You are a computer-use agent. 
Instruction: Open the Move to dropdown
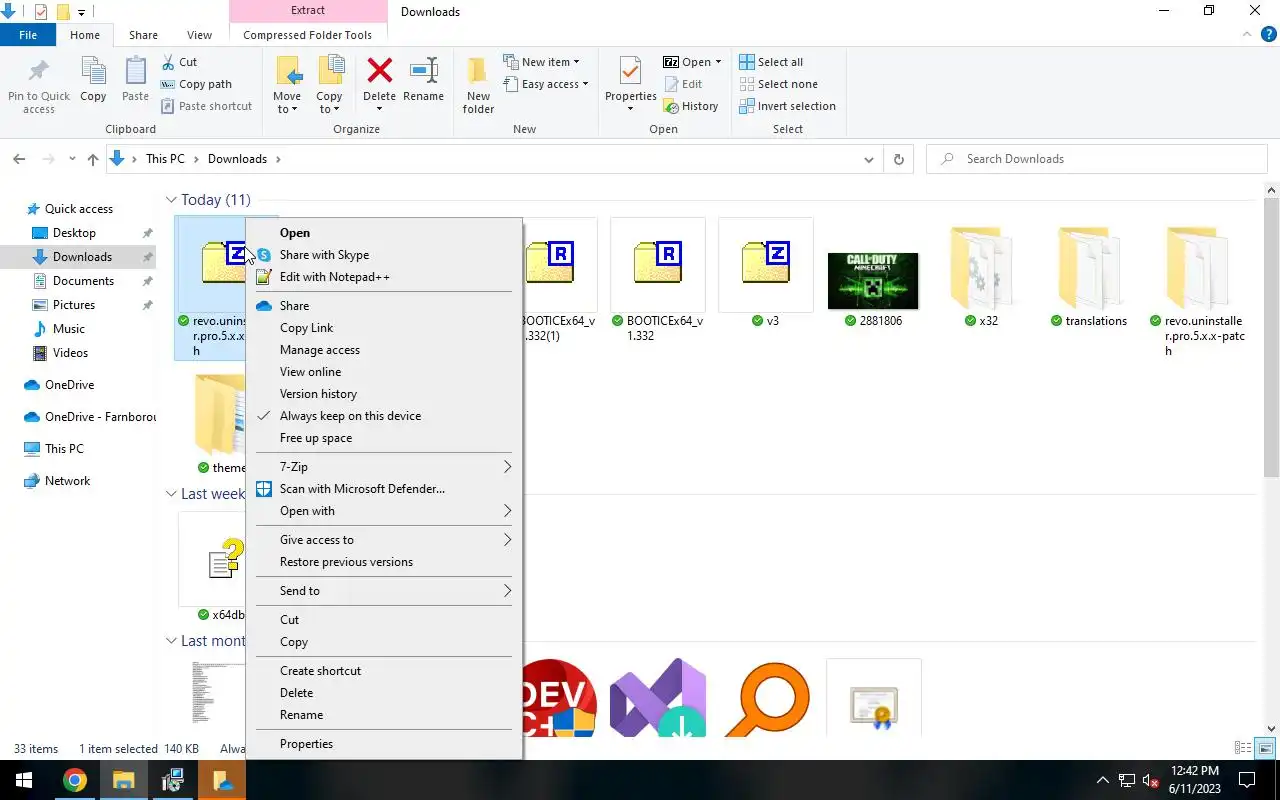[x=287, y=103]
